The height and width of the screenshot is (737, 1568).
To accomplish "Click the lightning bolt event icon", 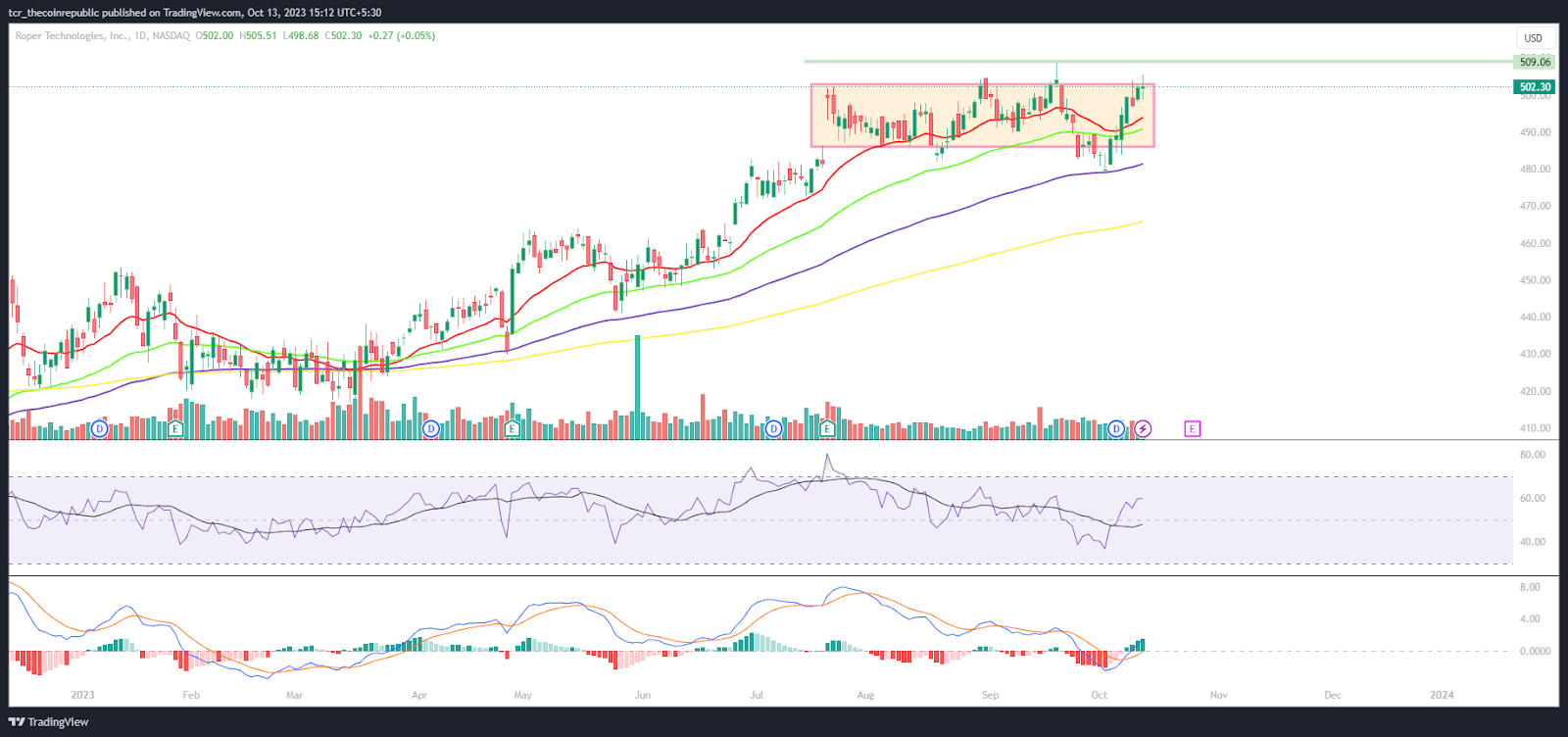I will (x=1143, y=428).
